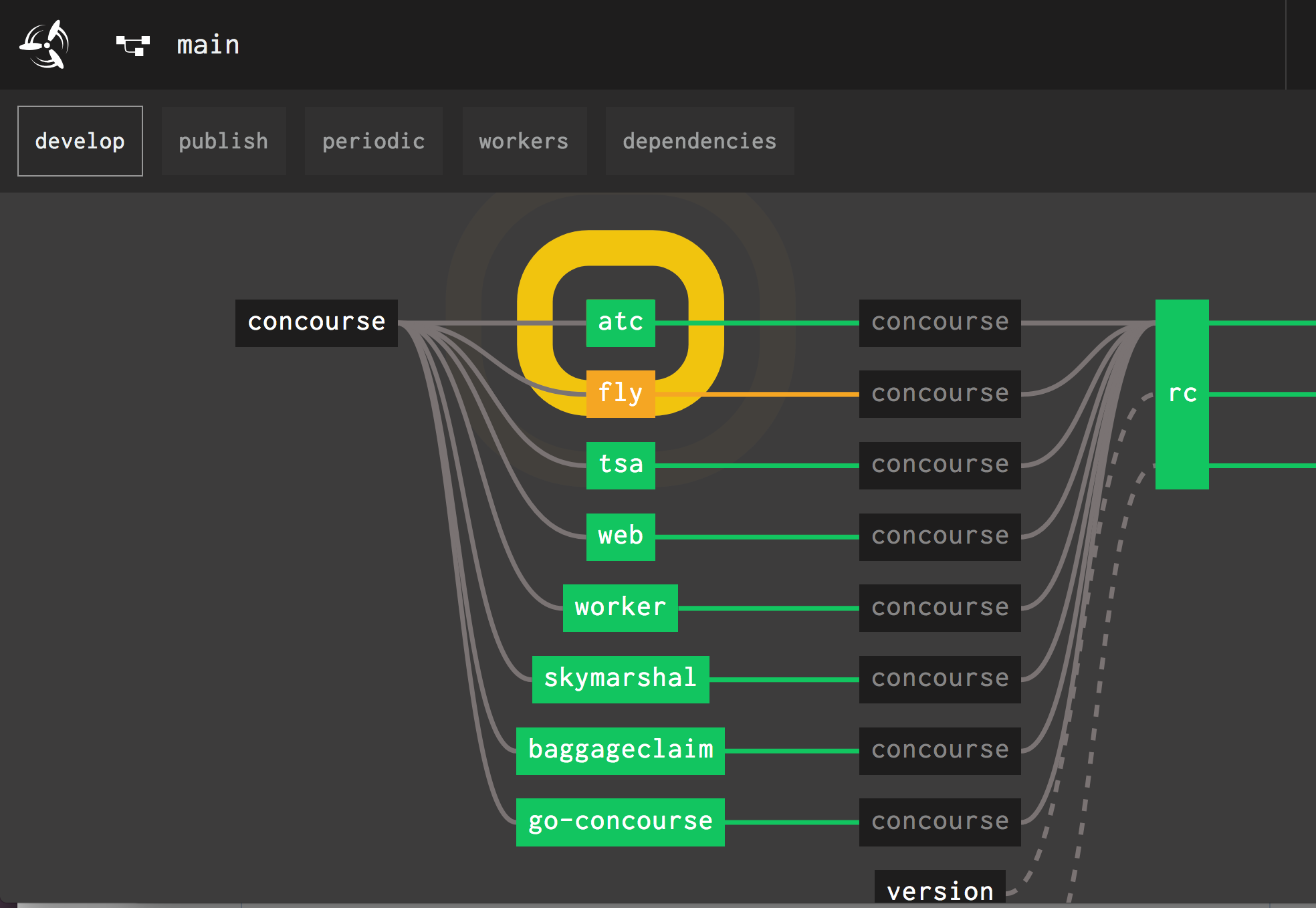This screenshot has height=908, width=1316.
Task: Click the tall green rc job
Action: (x=1182, y=394)
